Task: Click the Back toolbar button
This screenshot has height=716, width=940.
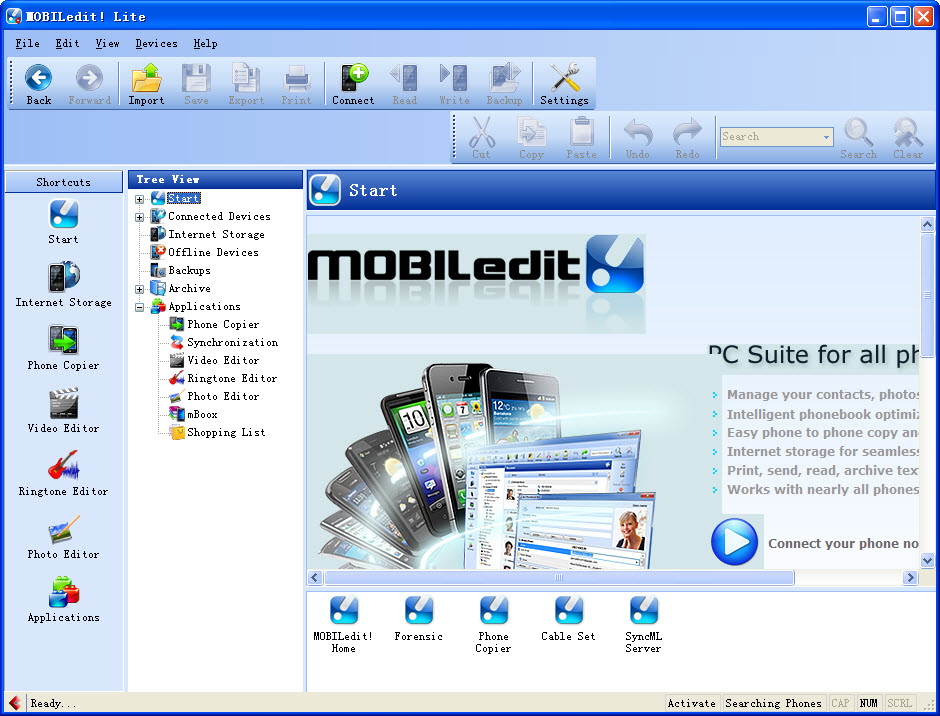Action: tap(38, 84)
